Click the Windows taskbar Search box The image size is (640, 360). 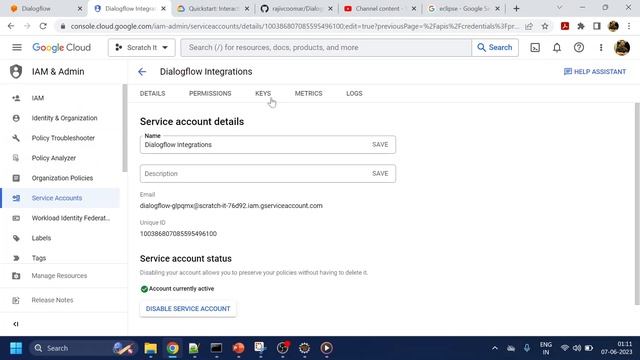pyautogui.click(x=83, y=348)
